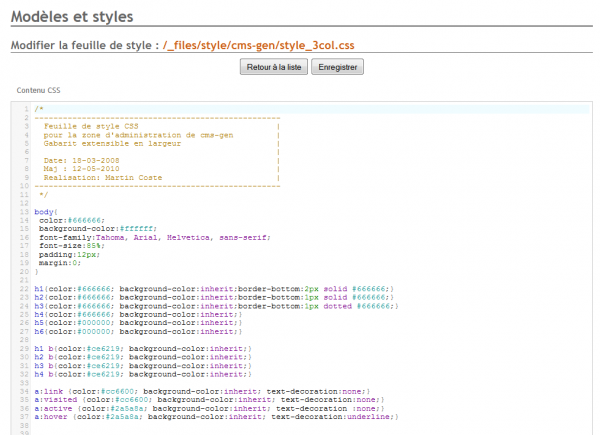Image resolution: width=600 pixels, height=435 pixels.
Task: Click the a:visited rule line
Action: tap(209, 400)
